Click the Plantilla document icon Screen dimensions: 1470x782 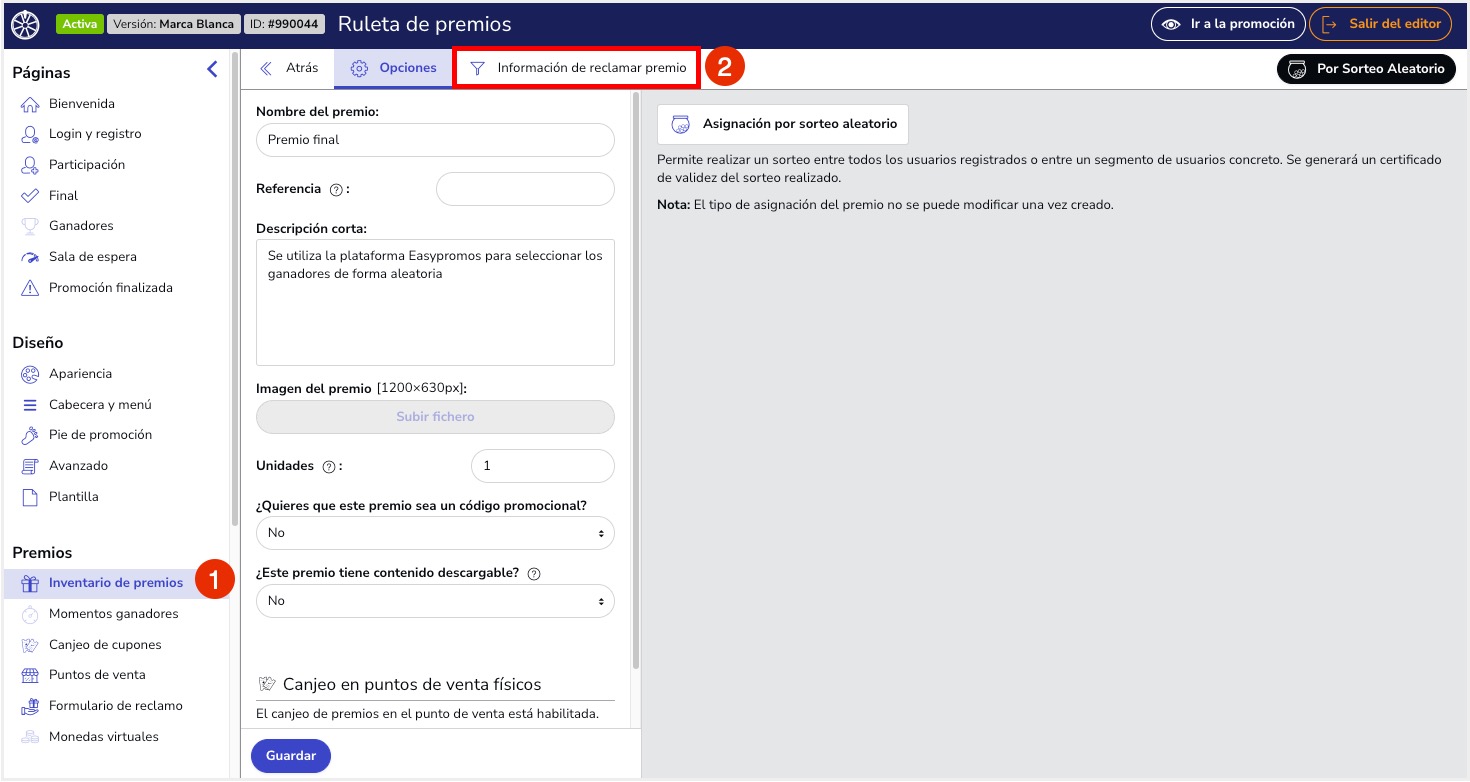click(30, 497)
